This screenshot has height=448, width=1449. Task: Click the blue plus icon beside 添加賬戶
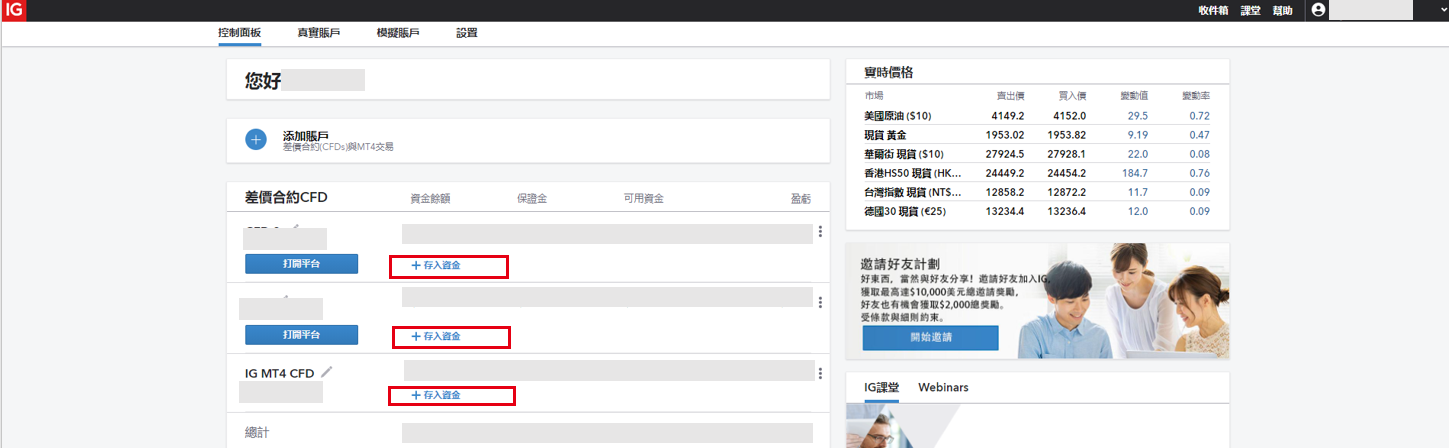pyautogui.click(x=256, y=140)
